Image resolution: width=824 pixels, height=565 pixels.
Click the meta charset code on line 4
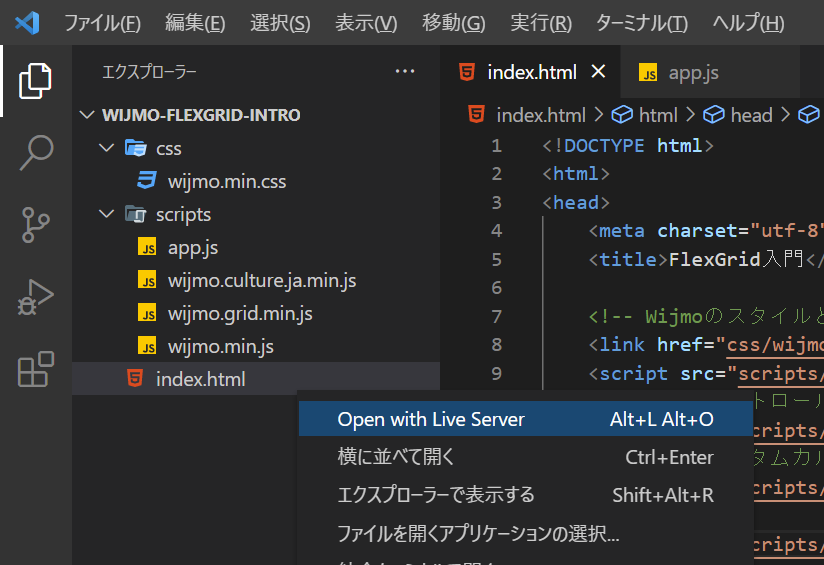(x=706, y=231)
